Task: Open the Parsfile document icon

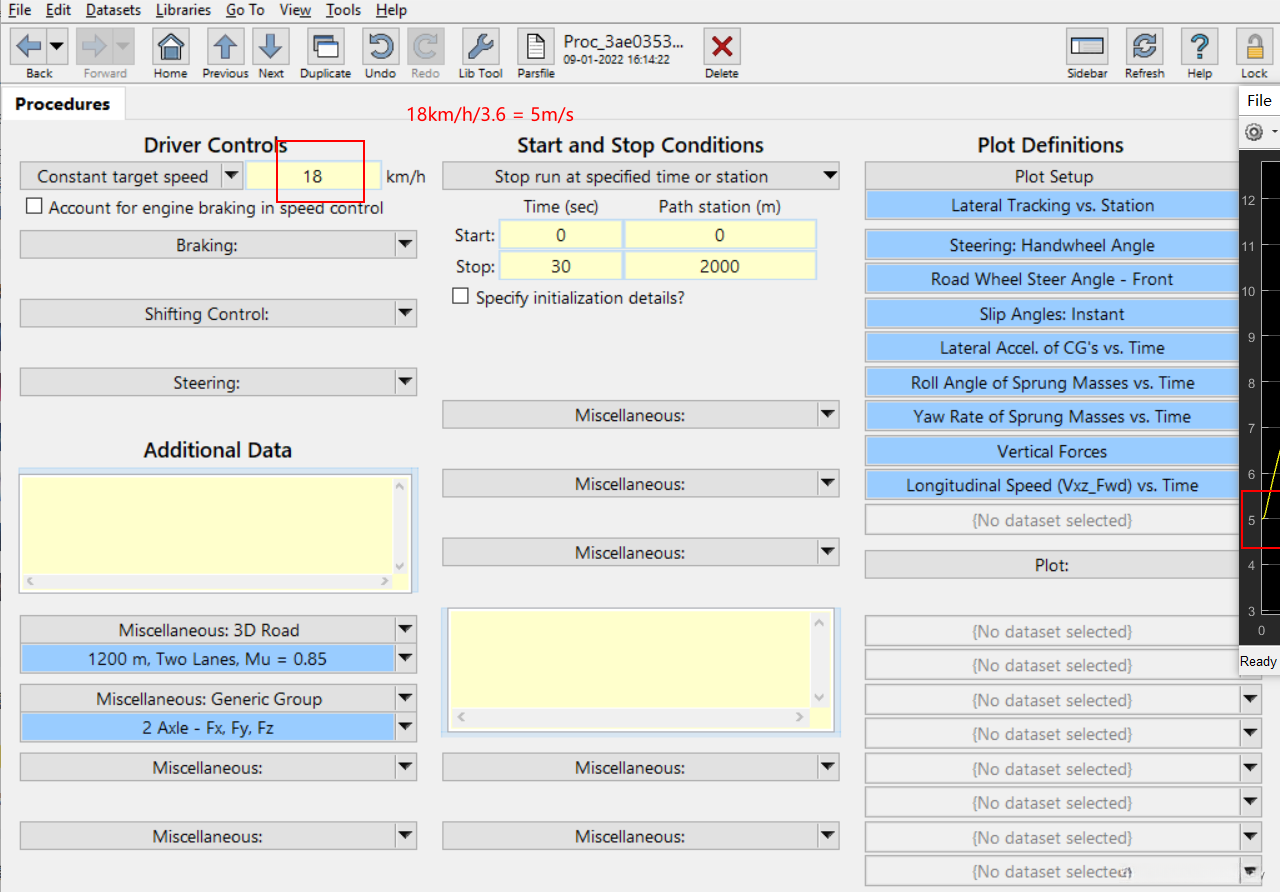Action: pos(536,47)
